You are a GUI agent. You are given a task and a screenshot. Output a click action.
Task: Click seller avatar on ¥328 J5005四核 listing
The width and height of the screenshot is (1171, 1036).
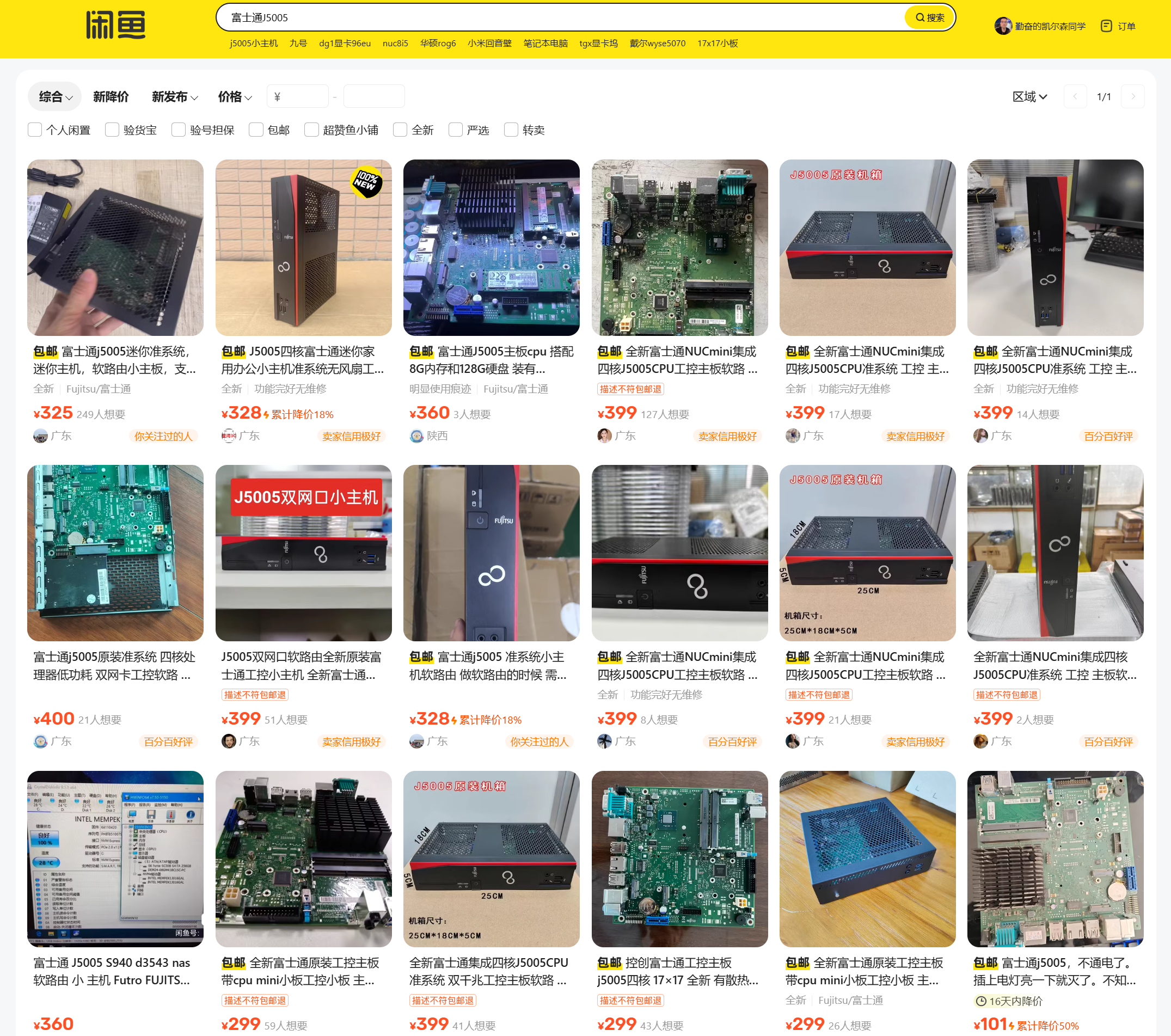pos(229,436)
